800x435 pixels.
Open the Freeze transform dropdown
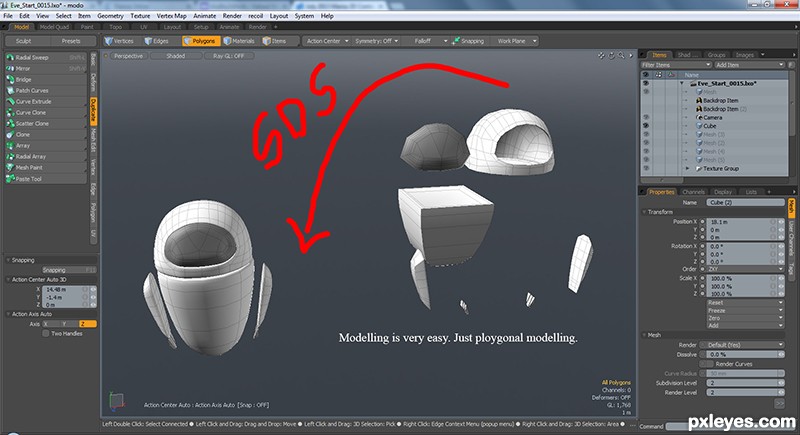(x=745, y=311)
